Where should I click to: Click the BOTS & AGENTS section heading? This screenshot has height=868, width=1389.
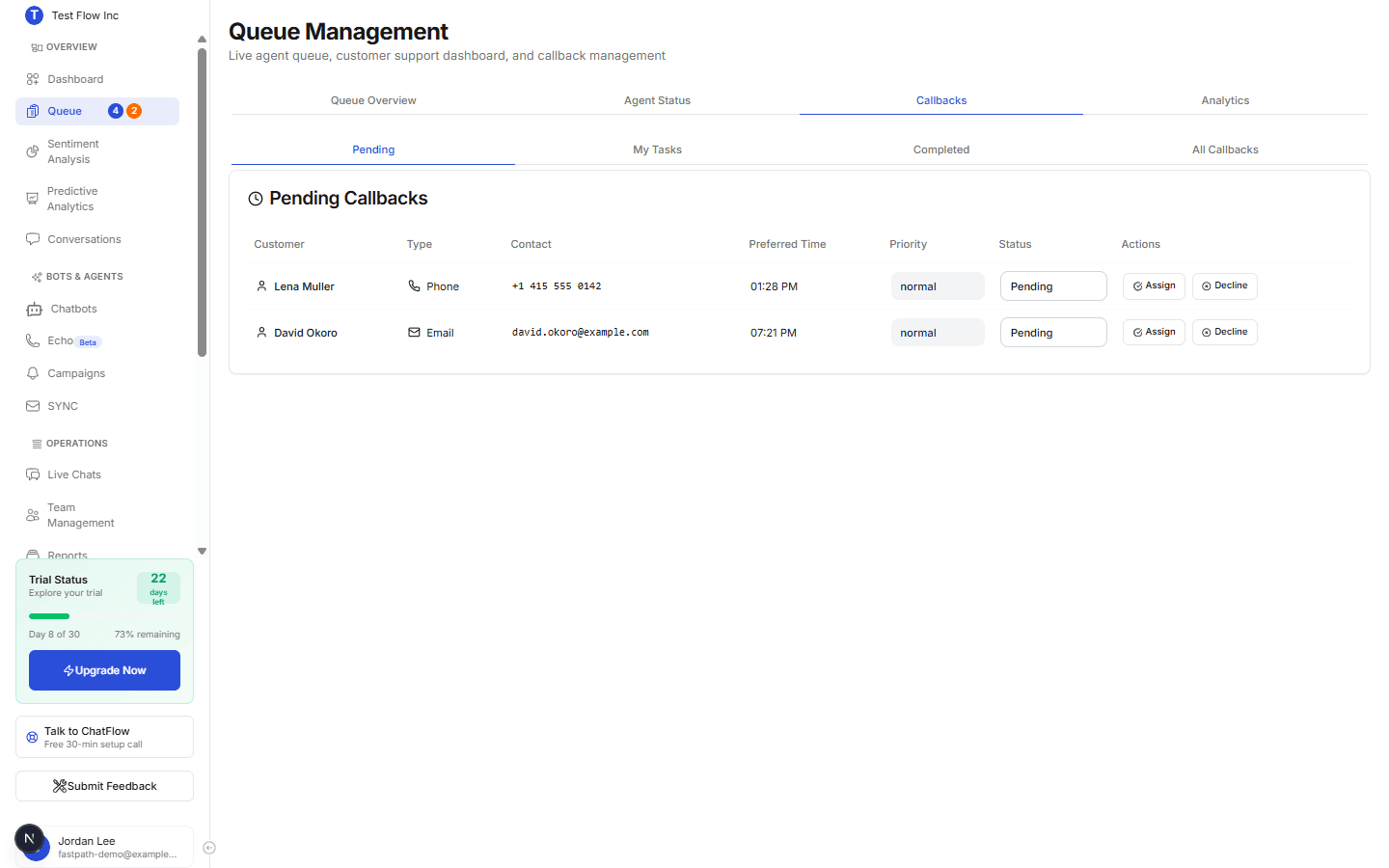pos(84,277)
